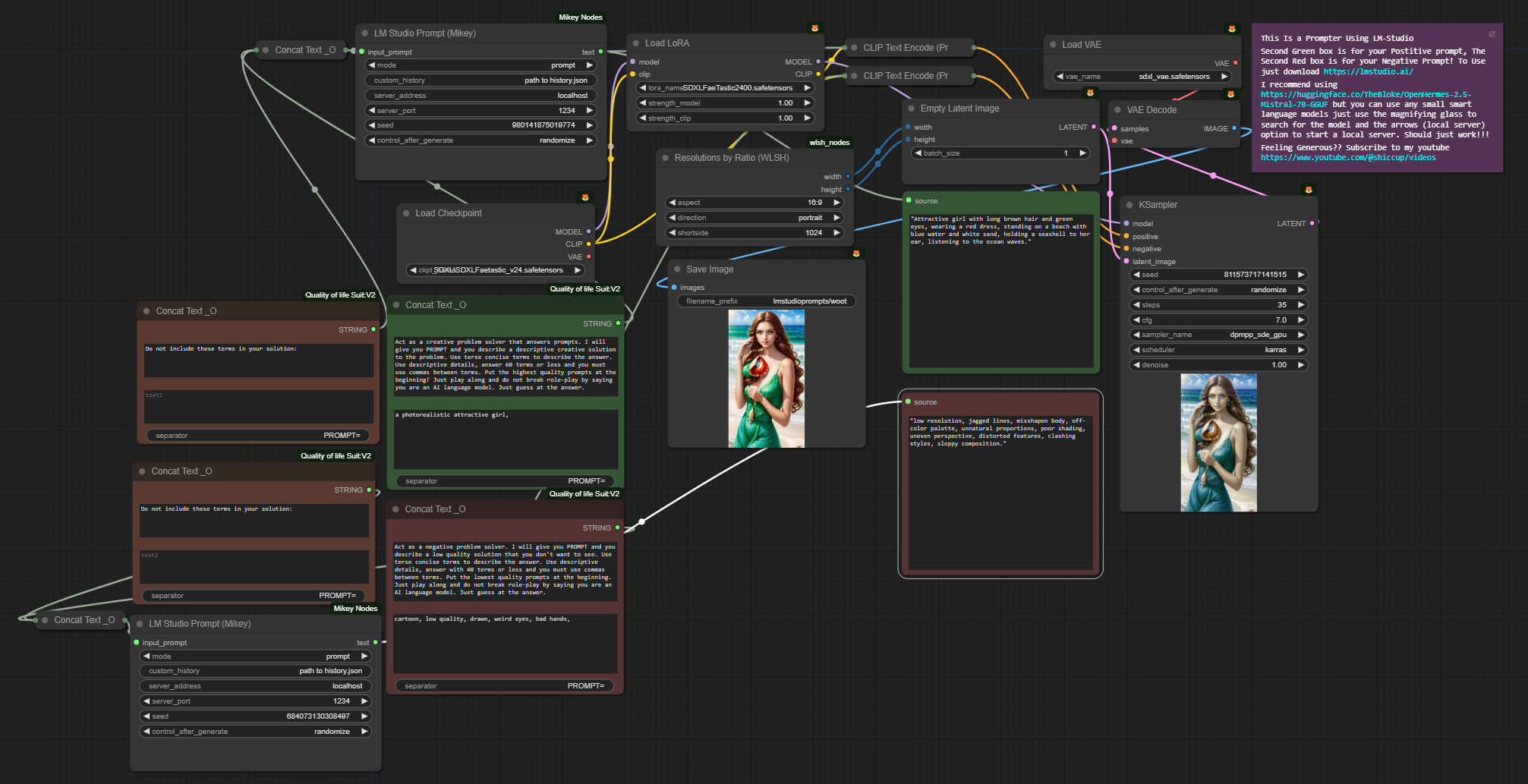Click the ckpt_name selector in Load Checkpoint
The width and height of the screenshot is (1528, 784).
coord(495,270)
